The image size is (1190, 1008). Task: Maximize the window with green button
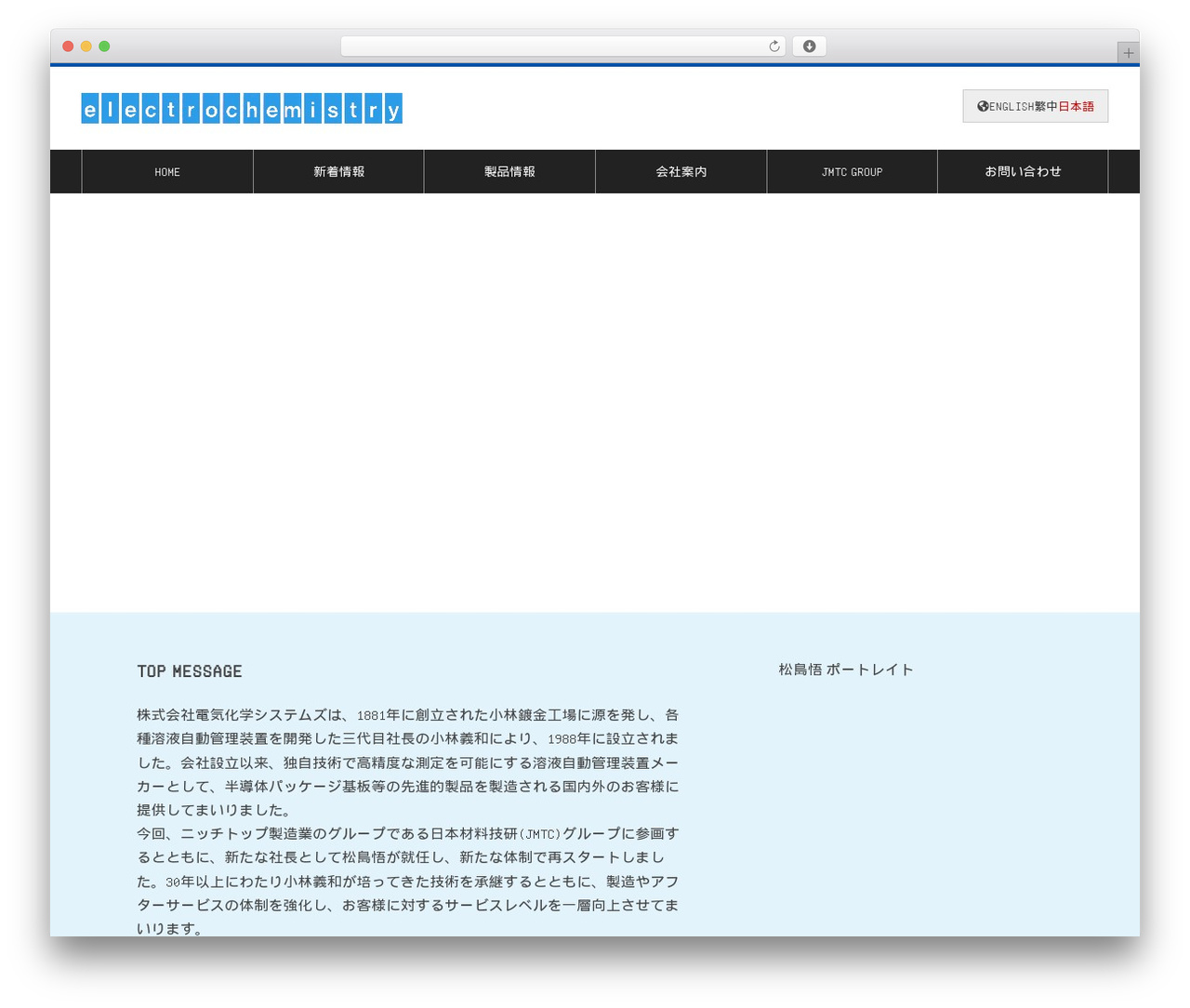(x=104, y=46)
